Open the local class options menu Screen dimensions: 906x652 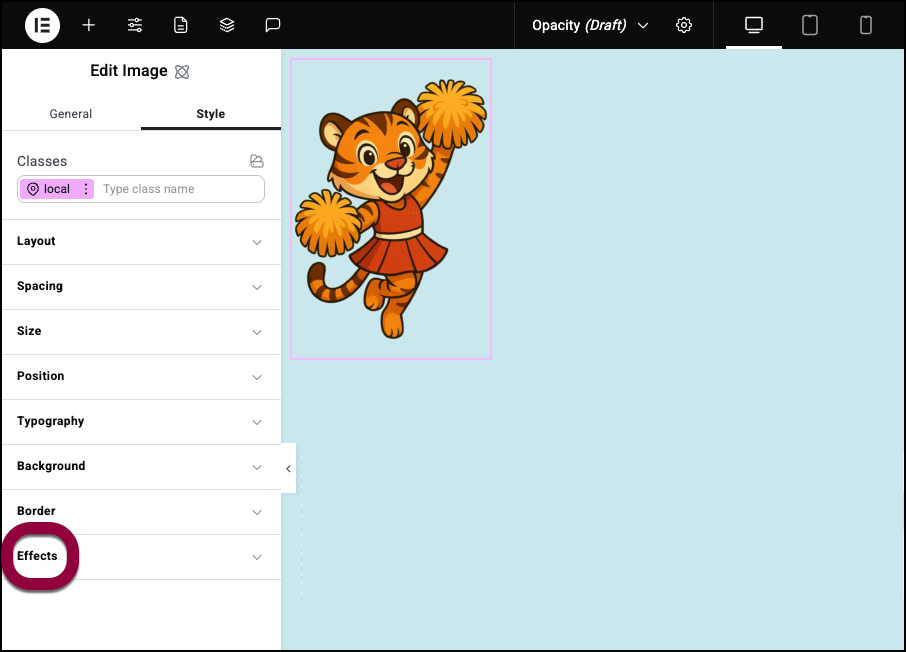86,189
